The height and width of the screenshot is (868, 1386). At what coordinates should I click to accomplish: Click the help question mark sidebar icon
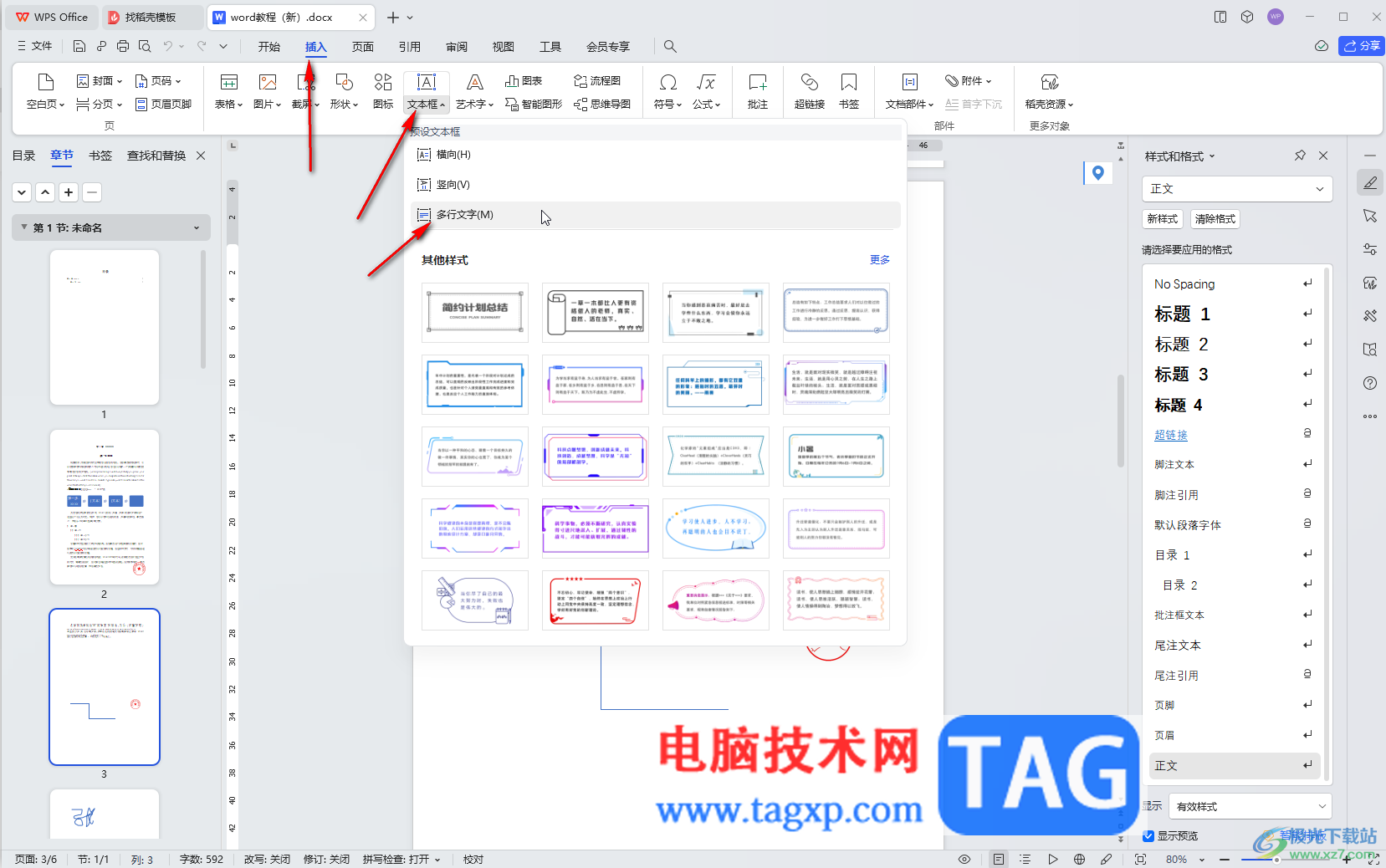click(x=1370, y=383)
